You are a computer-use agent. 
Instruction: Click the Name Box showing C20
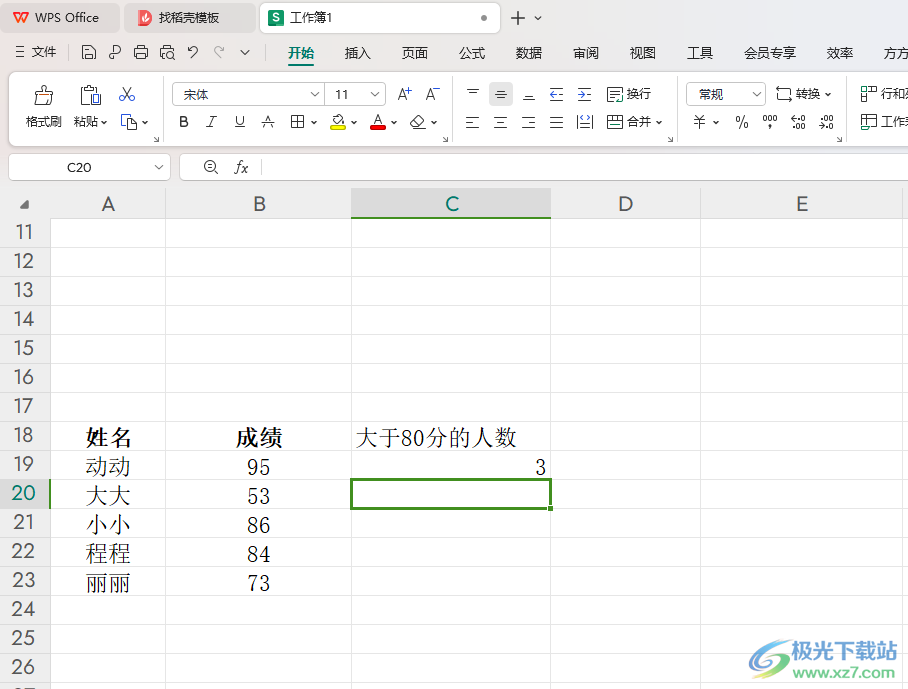point(89,167)
